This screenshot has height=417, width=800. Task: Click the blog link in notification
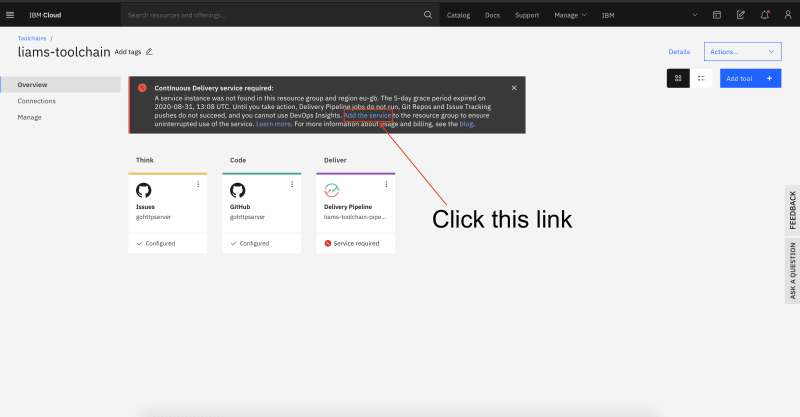[x=466, y=124]
